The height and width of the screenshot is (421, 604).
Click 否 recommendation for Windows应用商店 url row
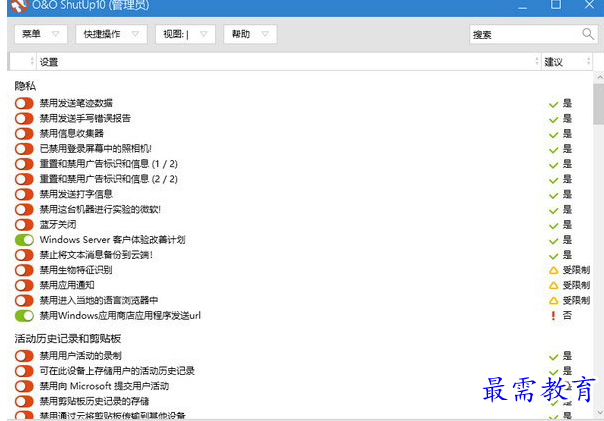(x=567, y=315)
